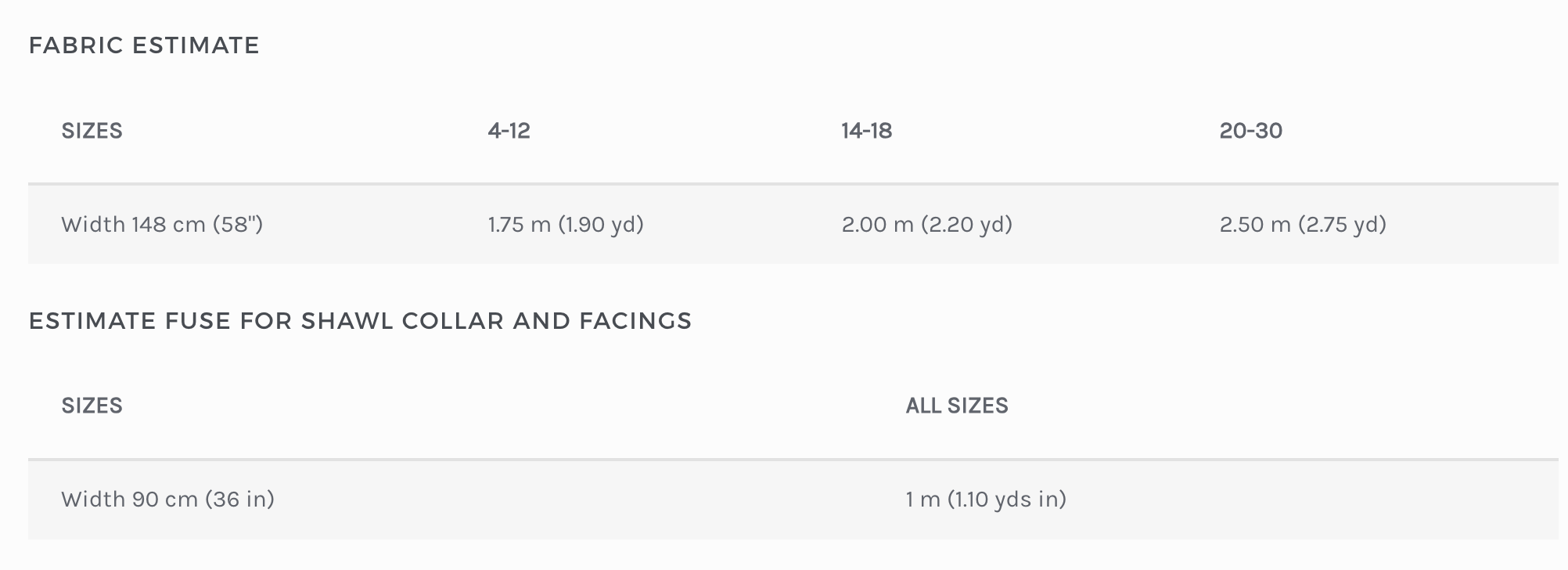Click the (36 in) measurement text

[x=239, y=500]
